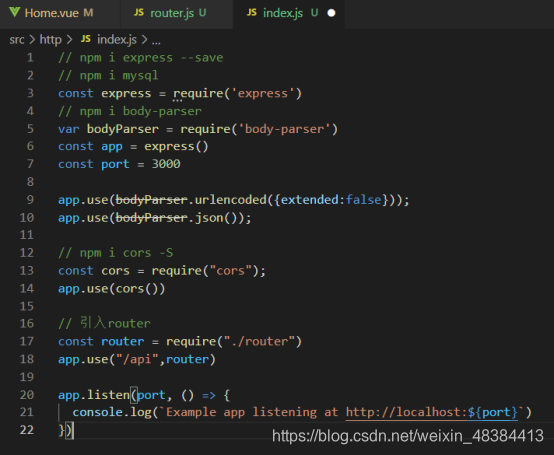
Task: Click the closing '})' on line 22
Action: [65, 430]
